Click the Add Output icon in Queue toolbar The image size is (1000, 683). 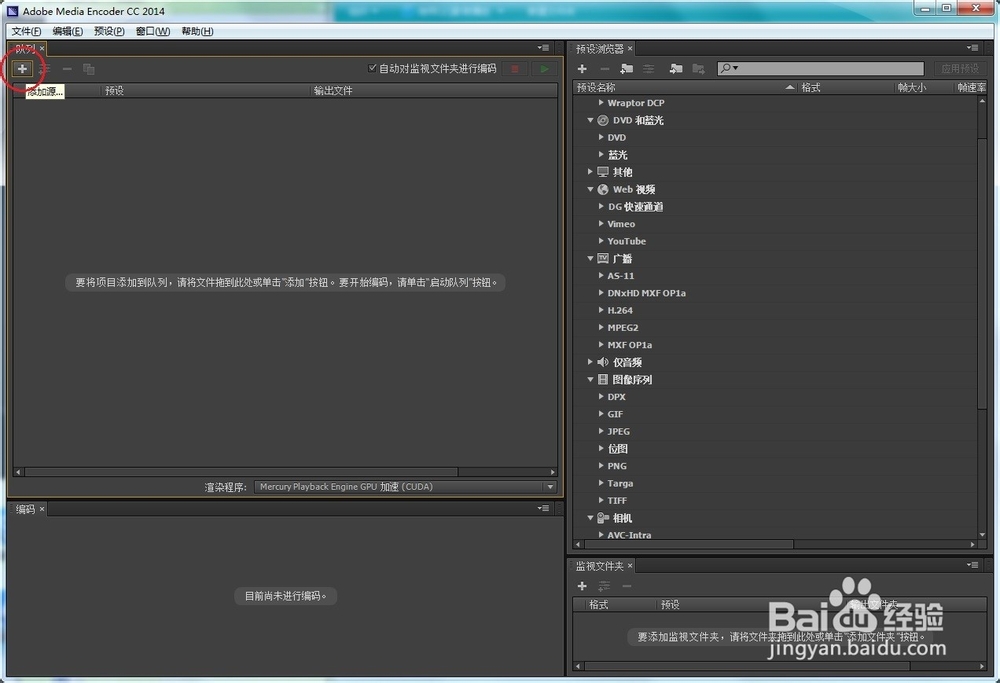(45, 69)
